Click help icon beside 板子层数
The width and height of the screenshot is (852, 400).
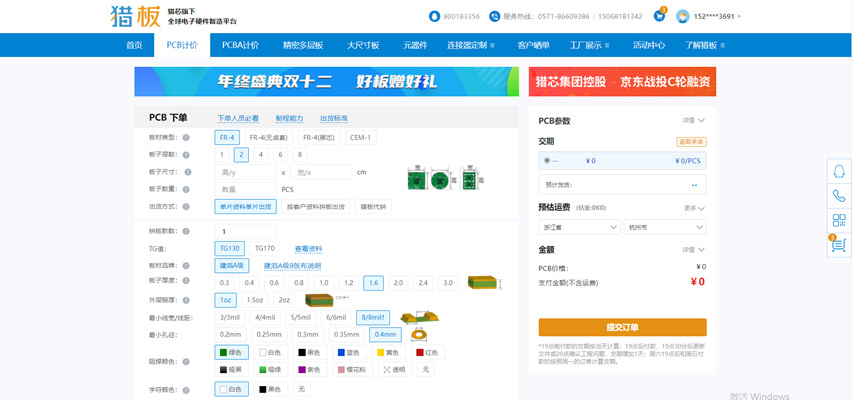[187, 155]
